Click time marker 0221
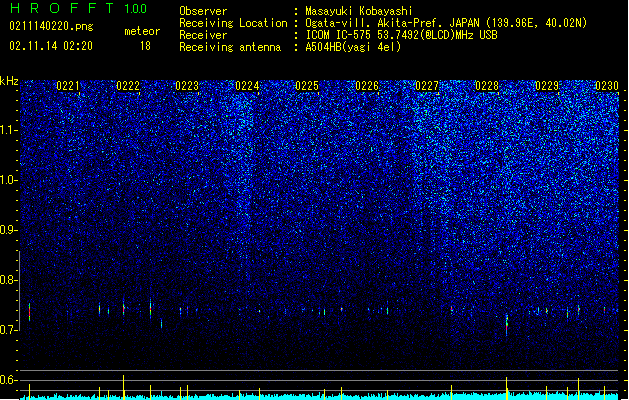This screenshot has width=629, height=400. pos(68,86)
